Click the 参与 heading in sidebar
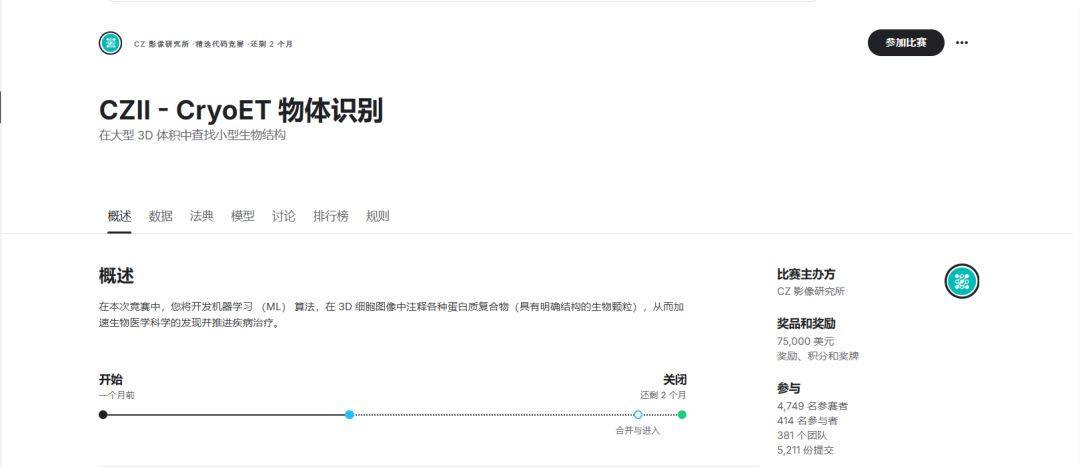The height and width of the screenshot is (467, 1080). pyautogui.click(x=789, y=388)
